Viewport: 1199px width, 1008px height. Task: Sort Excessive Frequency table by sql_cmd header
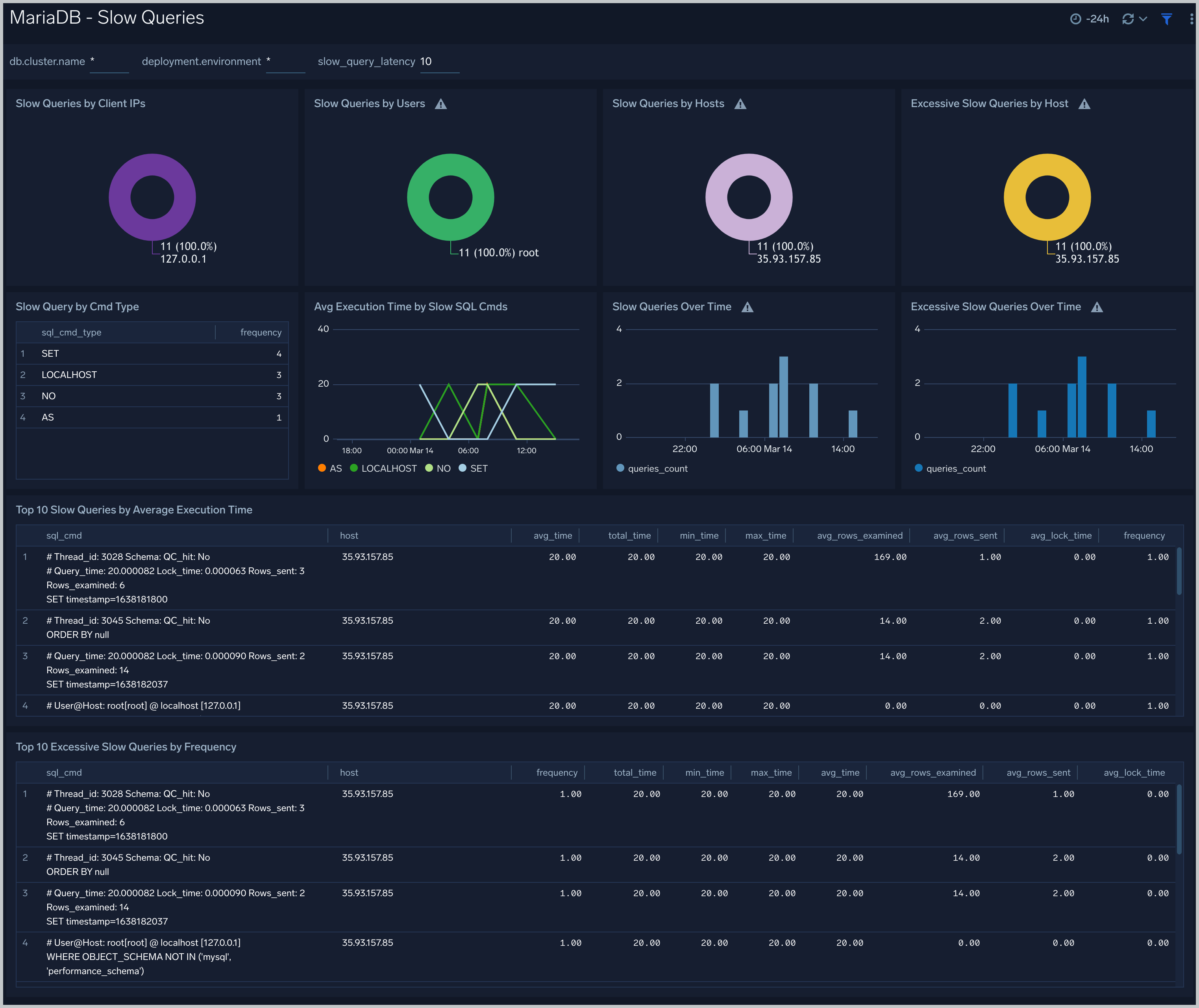[x=64, y=773]
